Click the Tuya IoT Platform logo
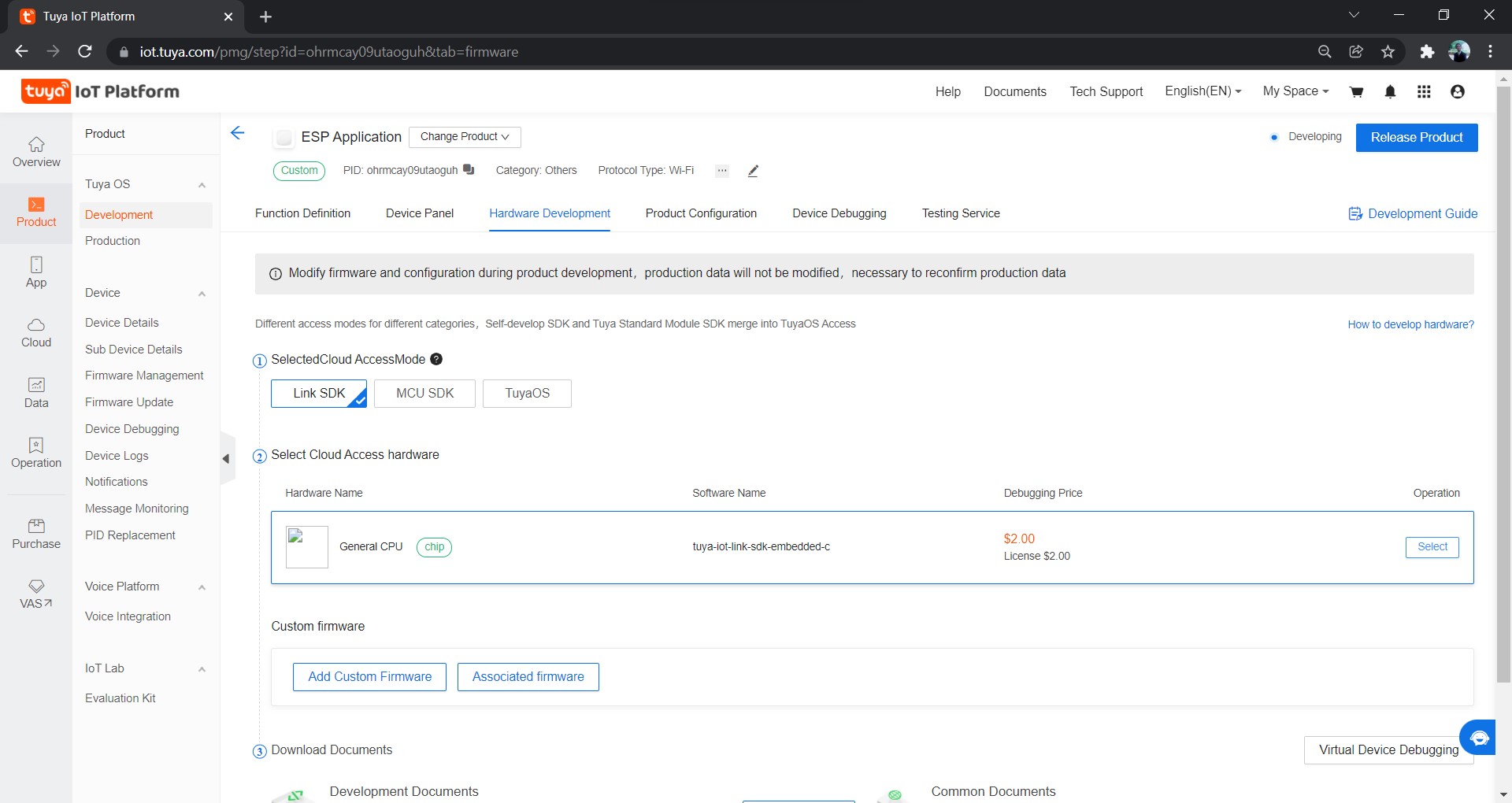 pos(100,91)
